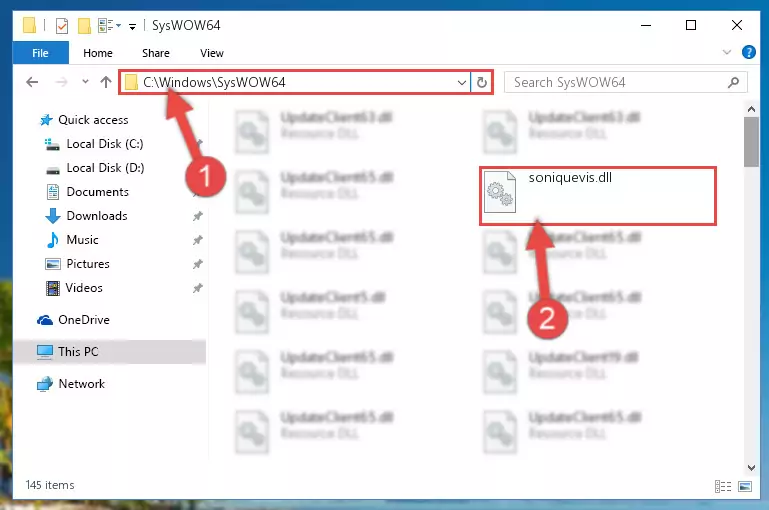Open the Share ribbon tab

pos(156,53)
